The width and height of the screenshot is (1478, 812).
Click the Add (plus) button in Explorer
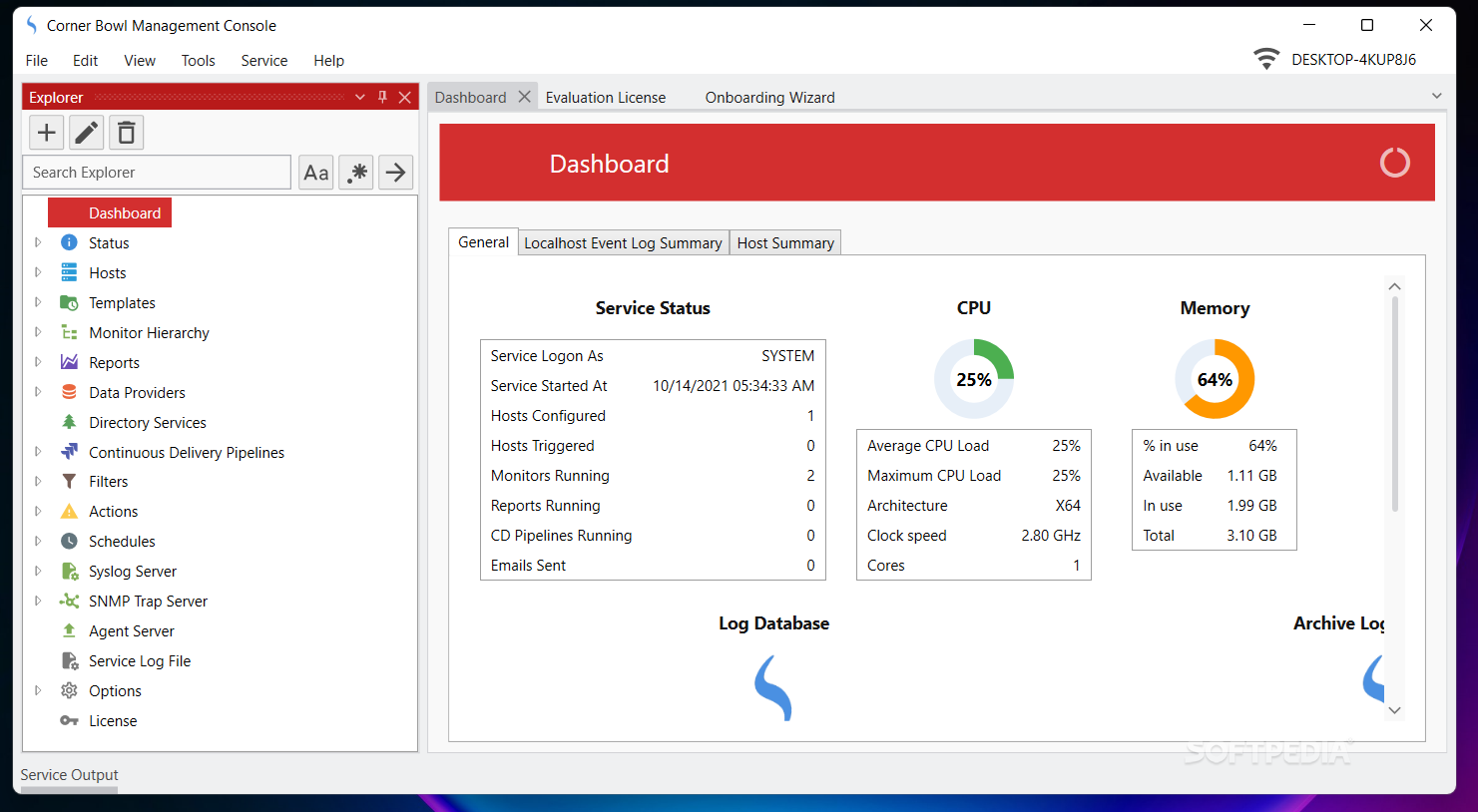[x=47, y=133]
